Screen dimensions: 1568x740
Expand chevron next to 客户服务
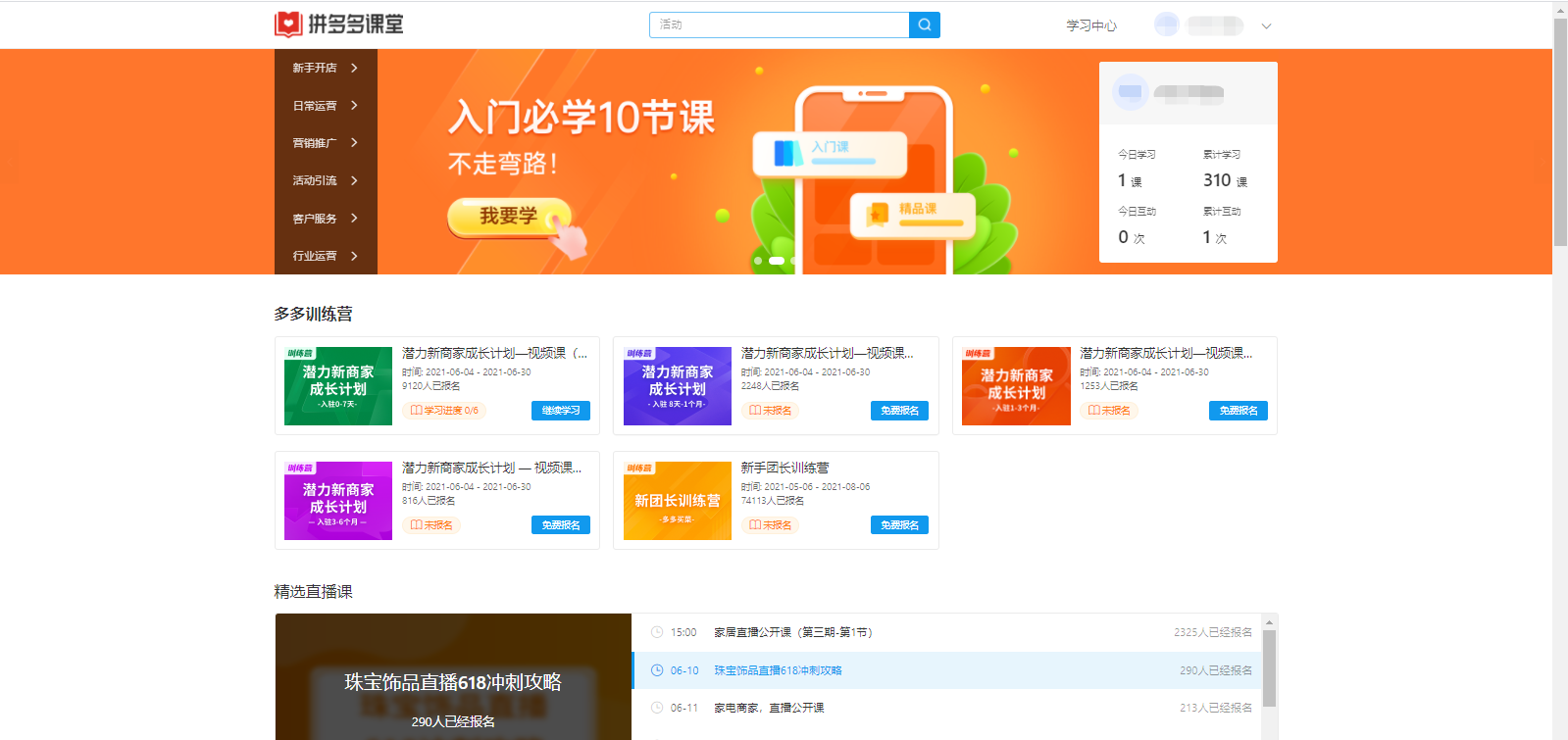pos(354,218)
